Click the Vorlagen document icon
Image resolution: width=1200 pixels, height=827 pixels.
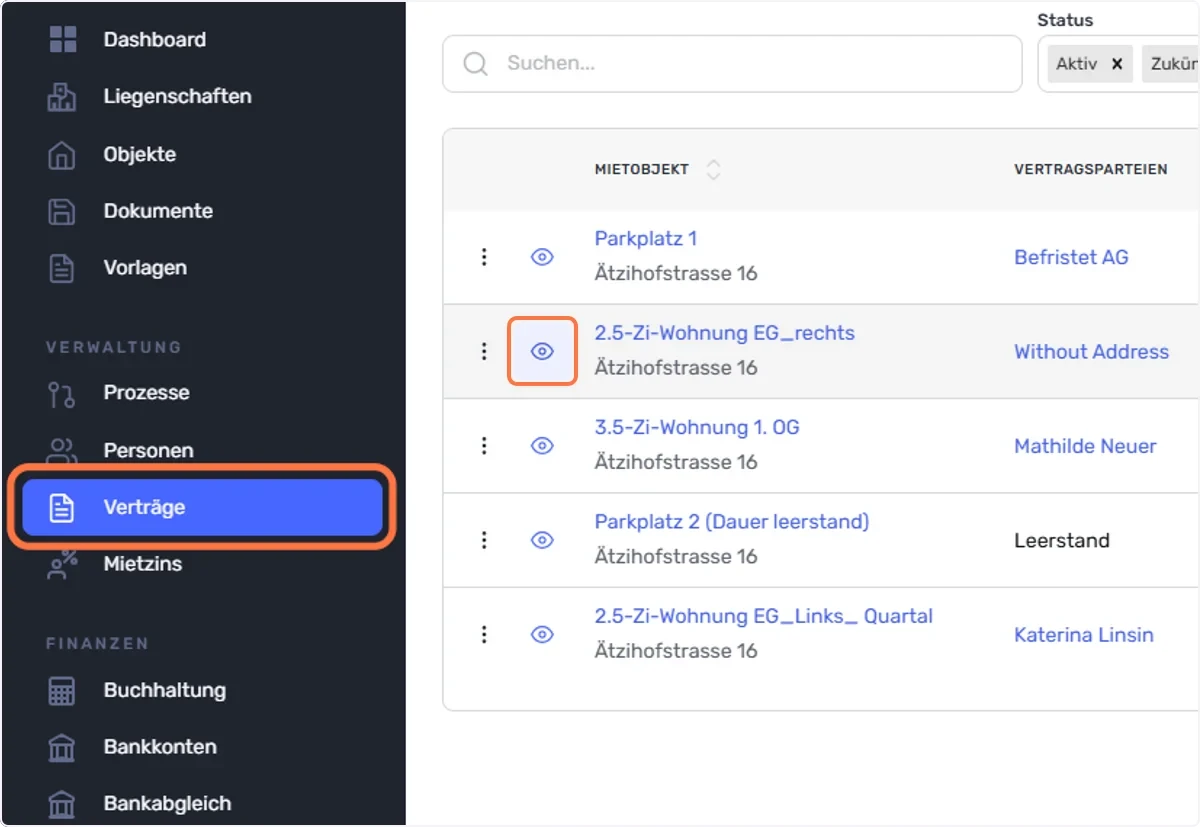63,268
